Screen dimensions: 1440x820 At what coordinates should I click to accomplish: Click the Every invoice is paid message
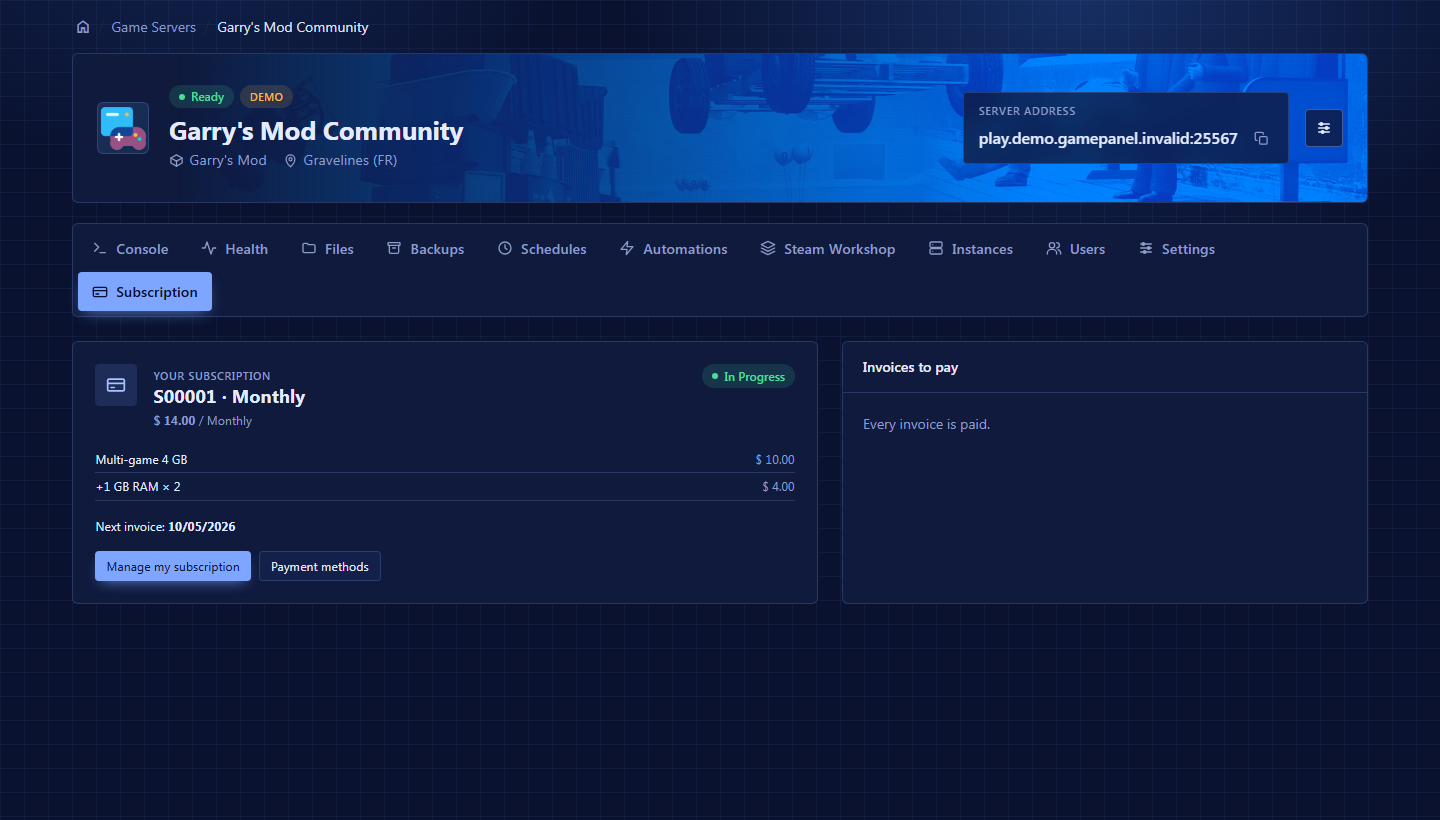[926, 425]
